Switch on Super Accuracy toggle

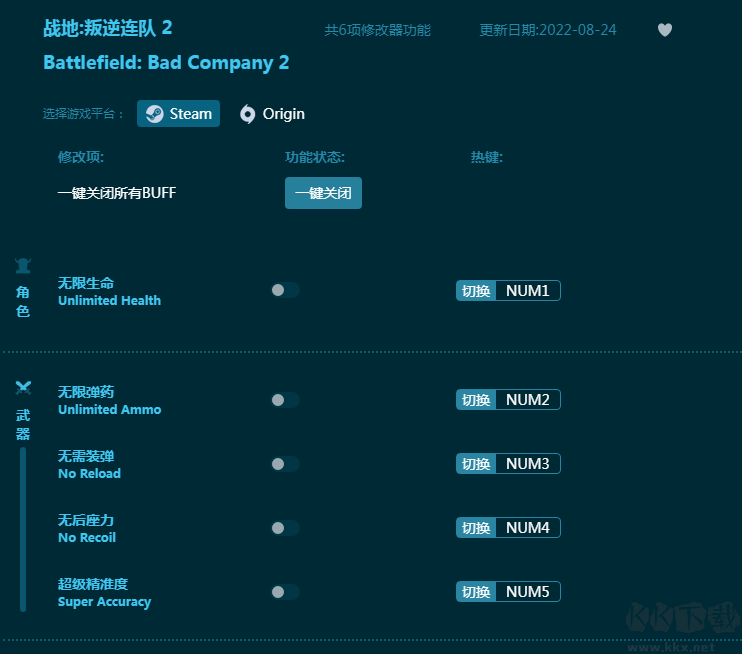tap(284, 592)
